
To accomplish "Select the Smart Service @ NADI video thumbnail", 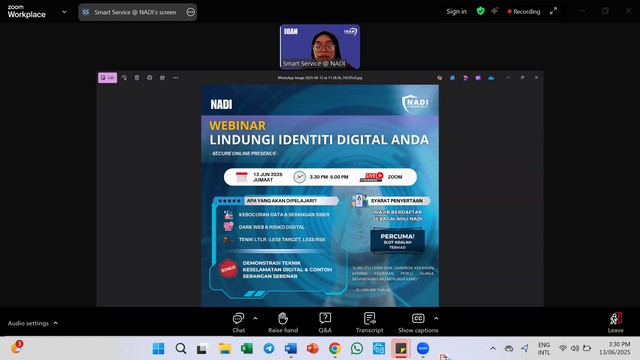I will click(x=320, y=47).
